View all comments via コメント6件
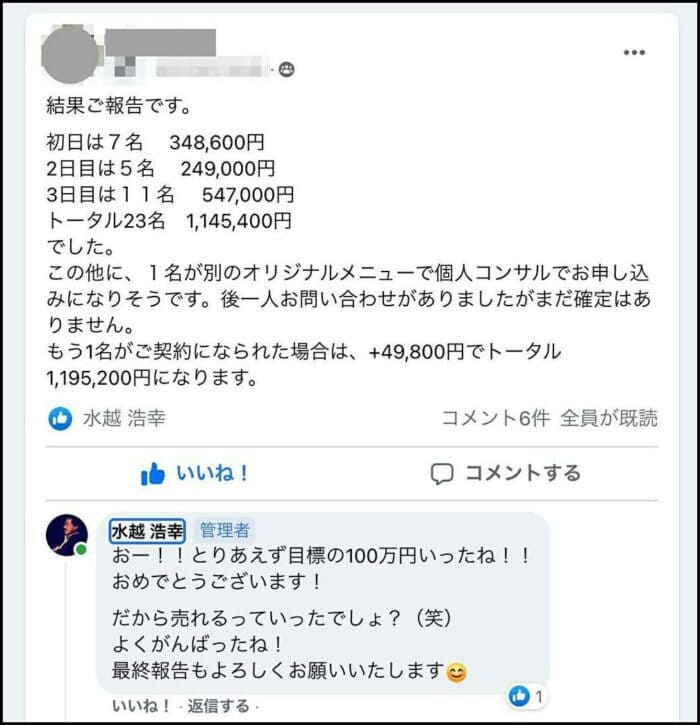Screen dimensions: 700x725 point(496,418)
